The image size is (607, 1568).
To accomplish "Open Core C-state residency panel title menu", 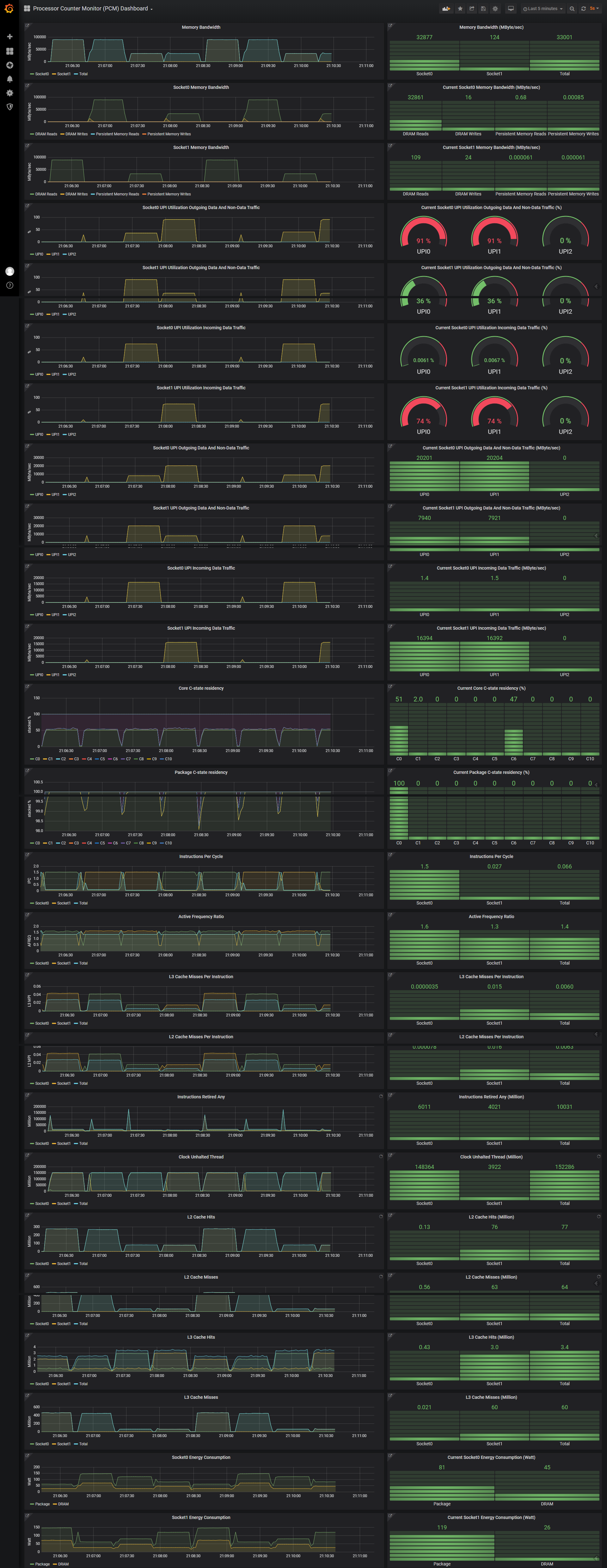I will [201, 688].
